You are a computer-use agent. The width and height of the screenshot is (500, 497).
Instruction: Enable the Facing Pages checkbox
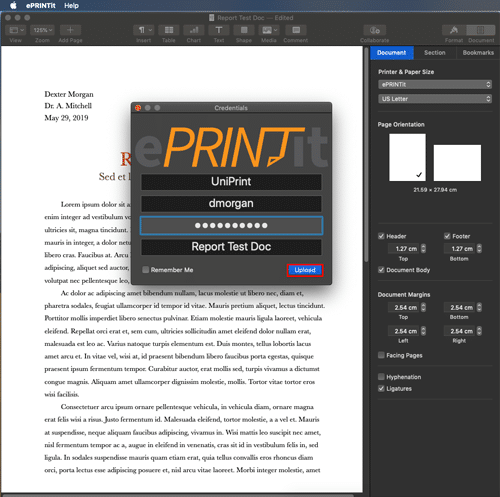381,355
